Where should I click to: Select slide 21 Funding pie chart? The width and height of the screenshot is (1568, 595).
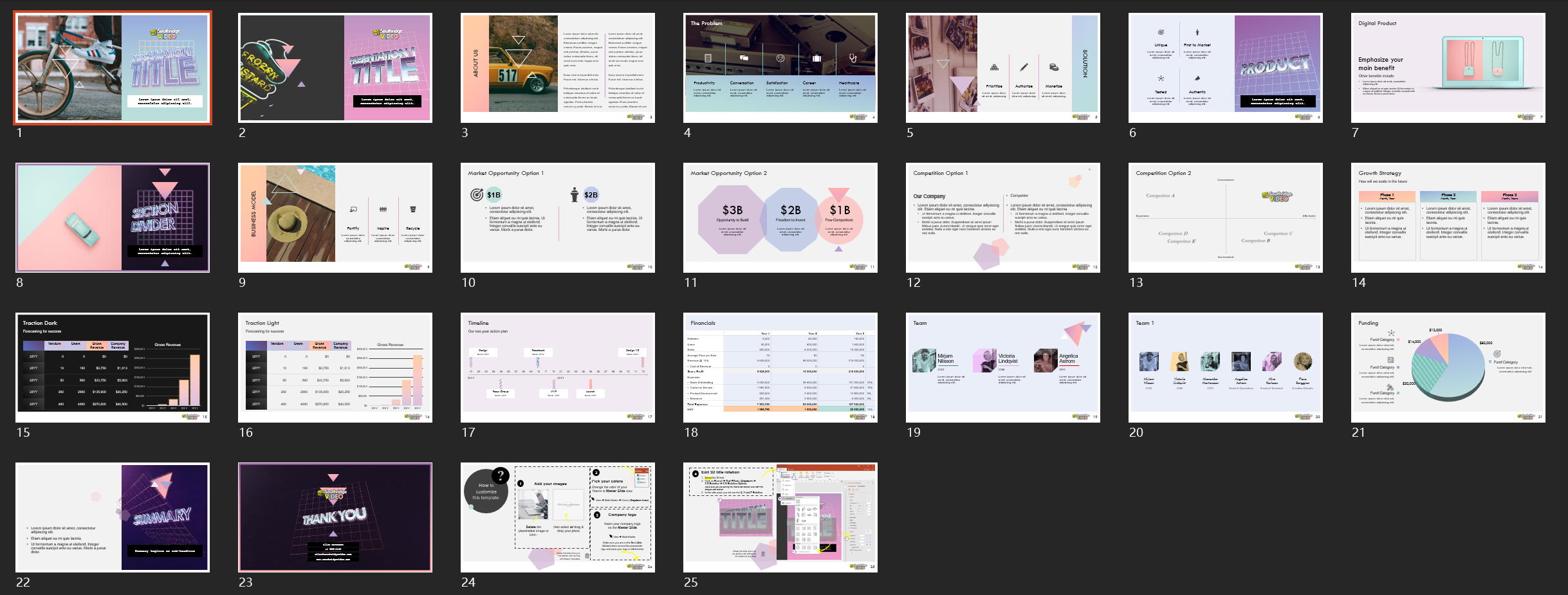click(x=1448, y=367)
